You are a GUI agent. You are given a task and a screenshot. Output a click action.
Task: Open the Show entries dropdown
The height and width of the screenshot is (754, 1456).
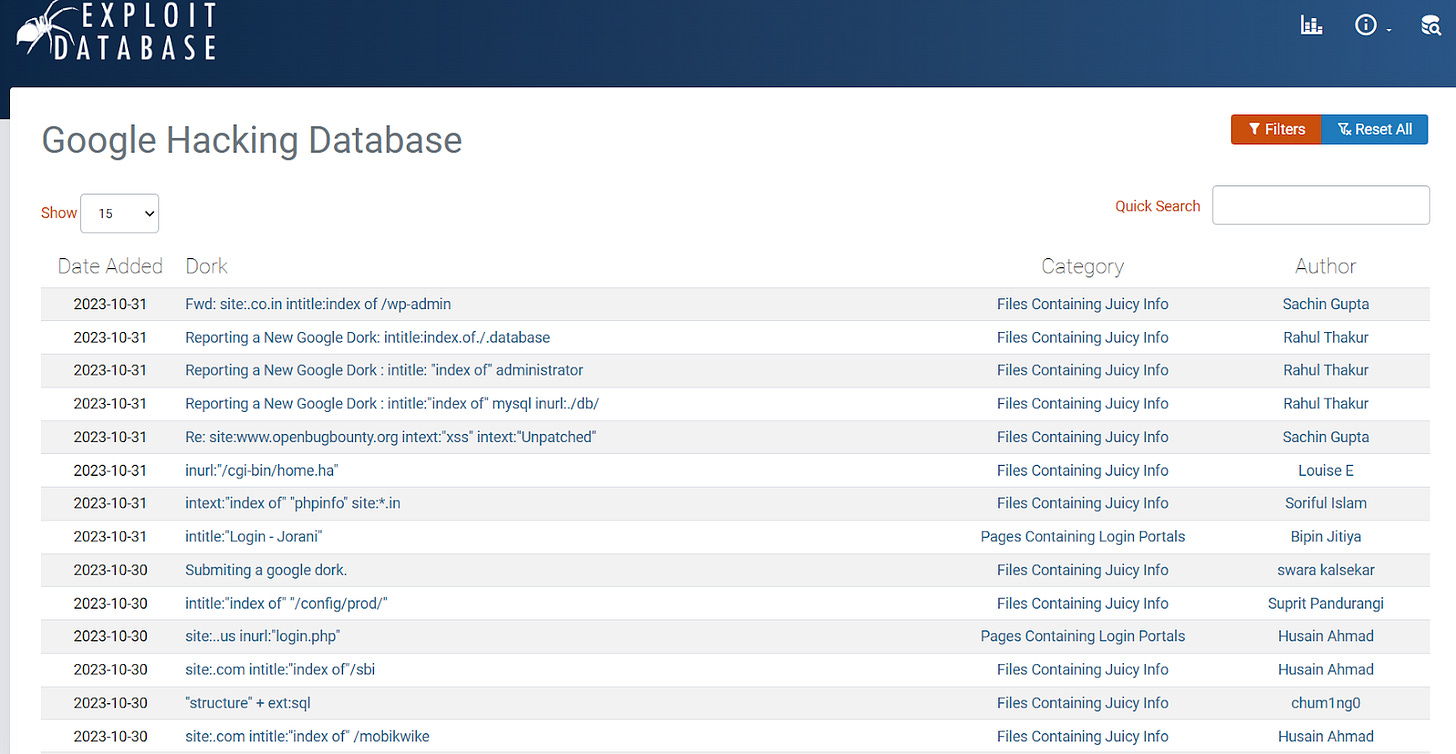119,213
